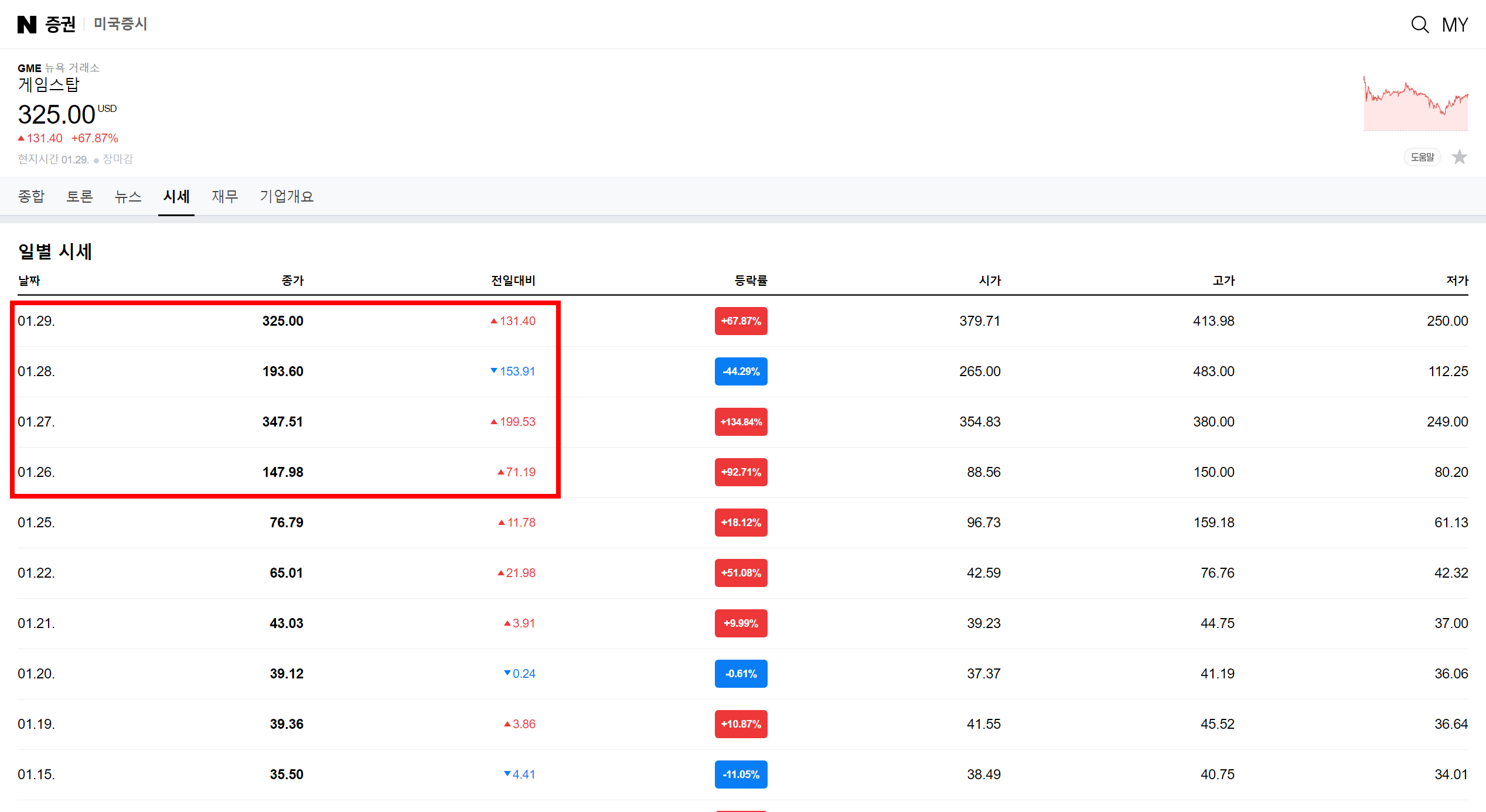Click the 날짜 column header
The width and height of the screenshot is (1486, 812).
[x=29, y=281]
